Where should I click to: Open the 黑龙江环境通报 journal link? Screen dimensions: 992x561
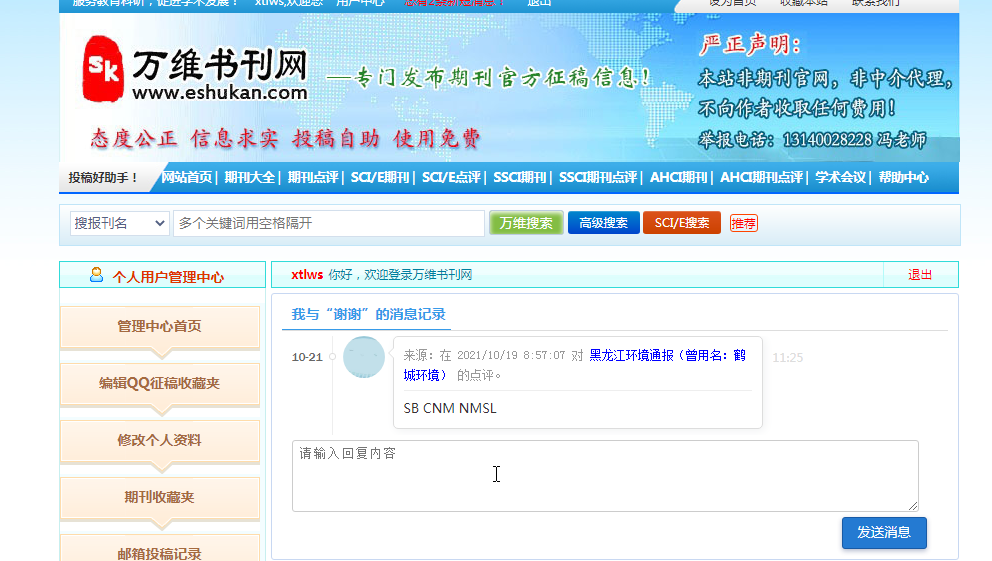[667, 355]
